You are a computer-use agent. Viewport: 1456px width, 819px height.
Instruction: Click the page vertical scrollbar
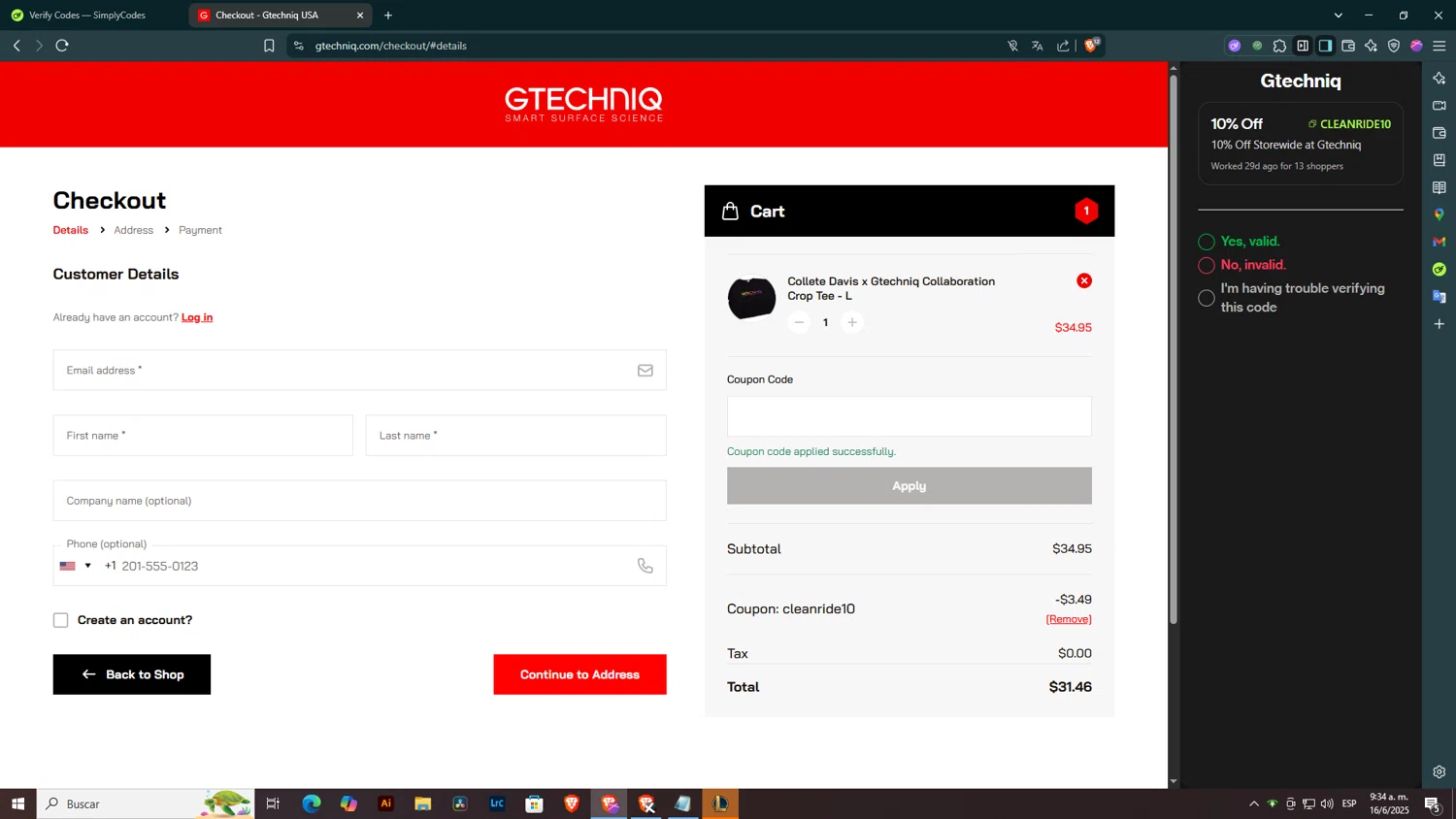pyautogui.click(x=1173, y=349)
